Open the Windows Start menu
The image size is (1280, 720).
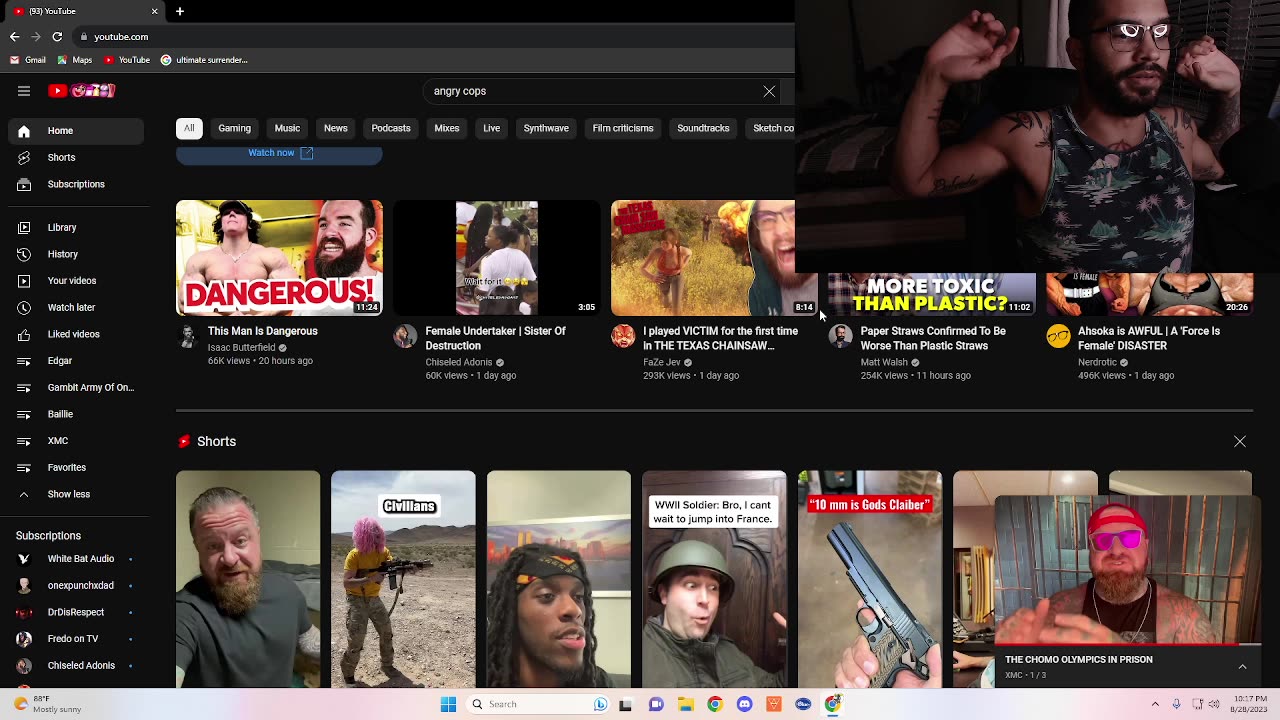tap(448, 704)
